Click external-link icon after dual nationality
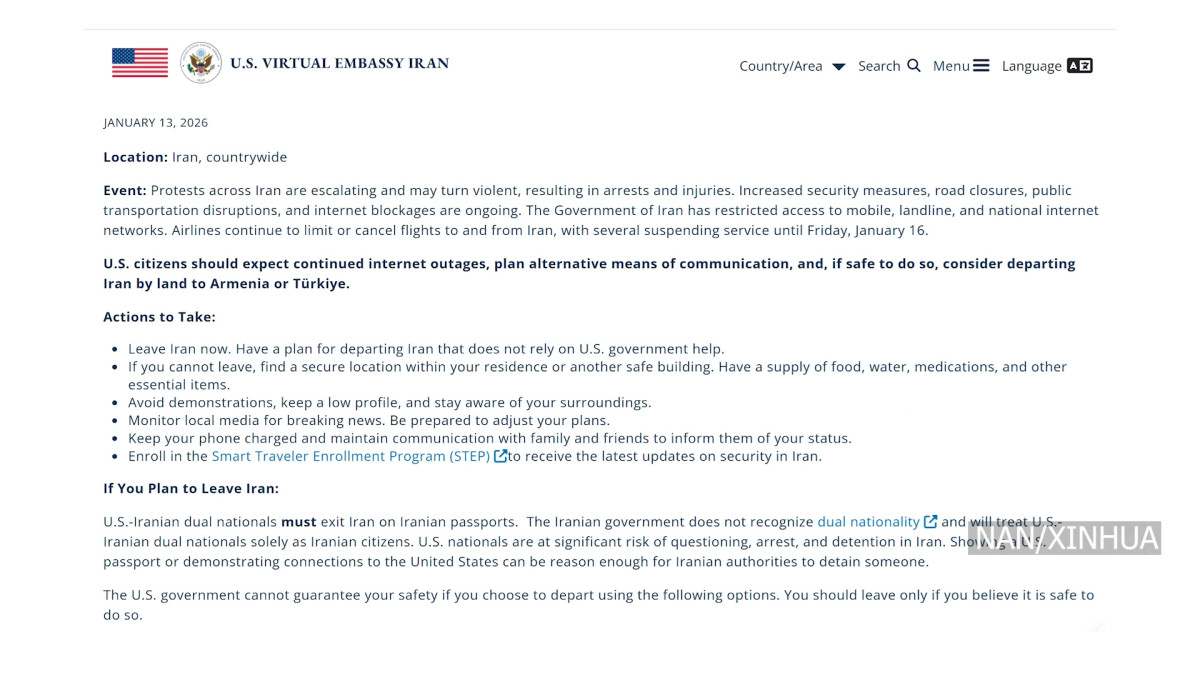The width and height of the screenshot is (1200, 675). pyautogui.click(x=931, y=522)
